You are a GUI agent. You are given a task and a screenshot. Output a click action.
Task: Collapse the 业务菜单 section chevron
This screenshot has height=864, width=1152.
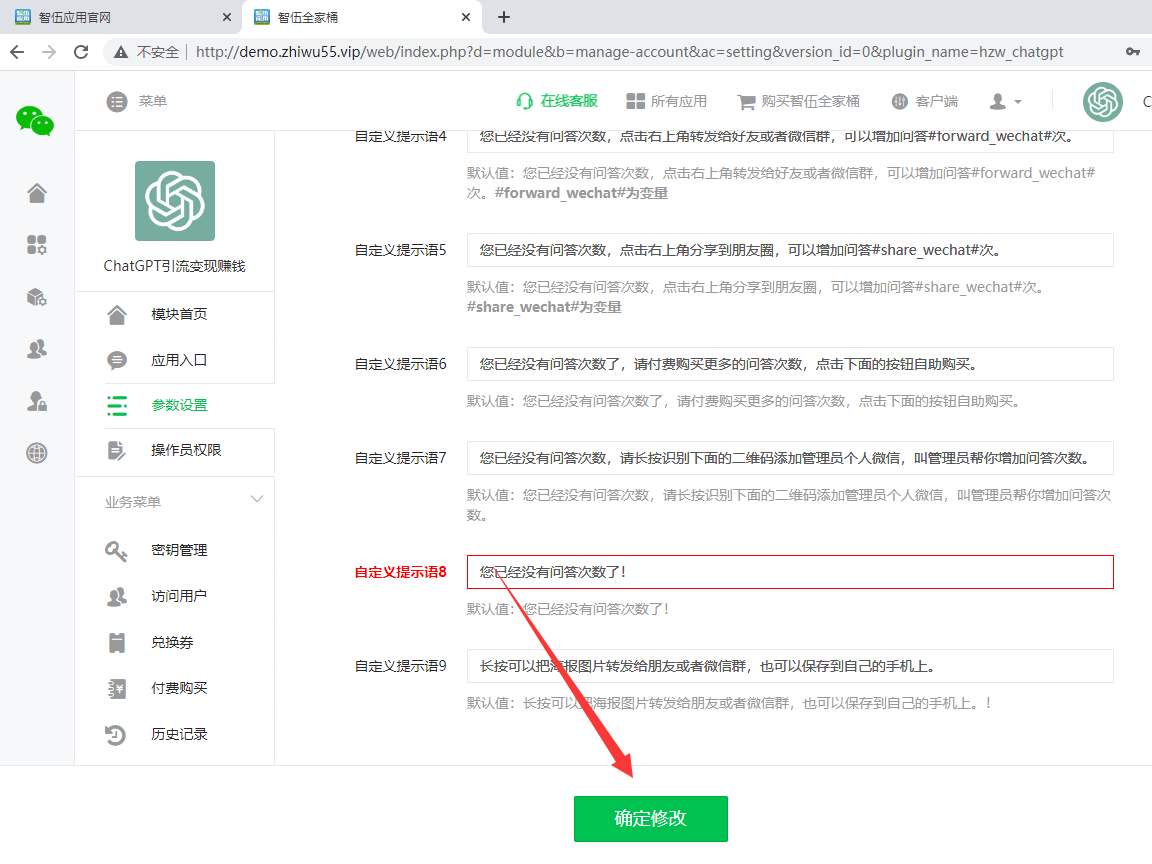click(256, 500)
